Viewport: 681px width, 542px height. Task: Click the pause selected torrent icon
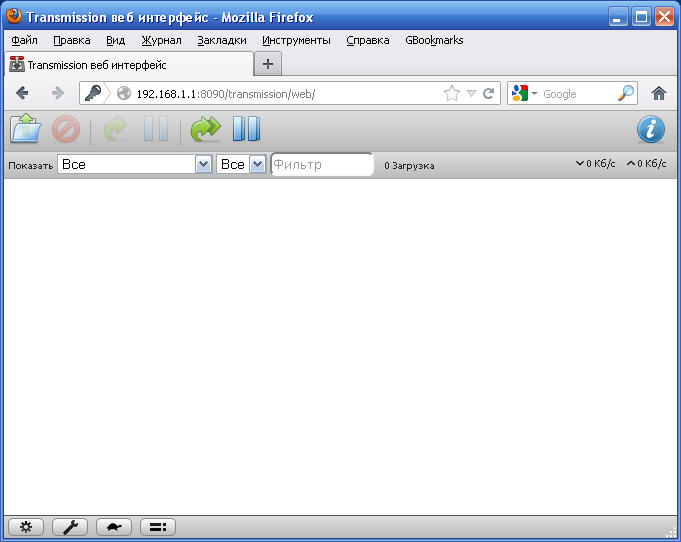(156, 130)
